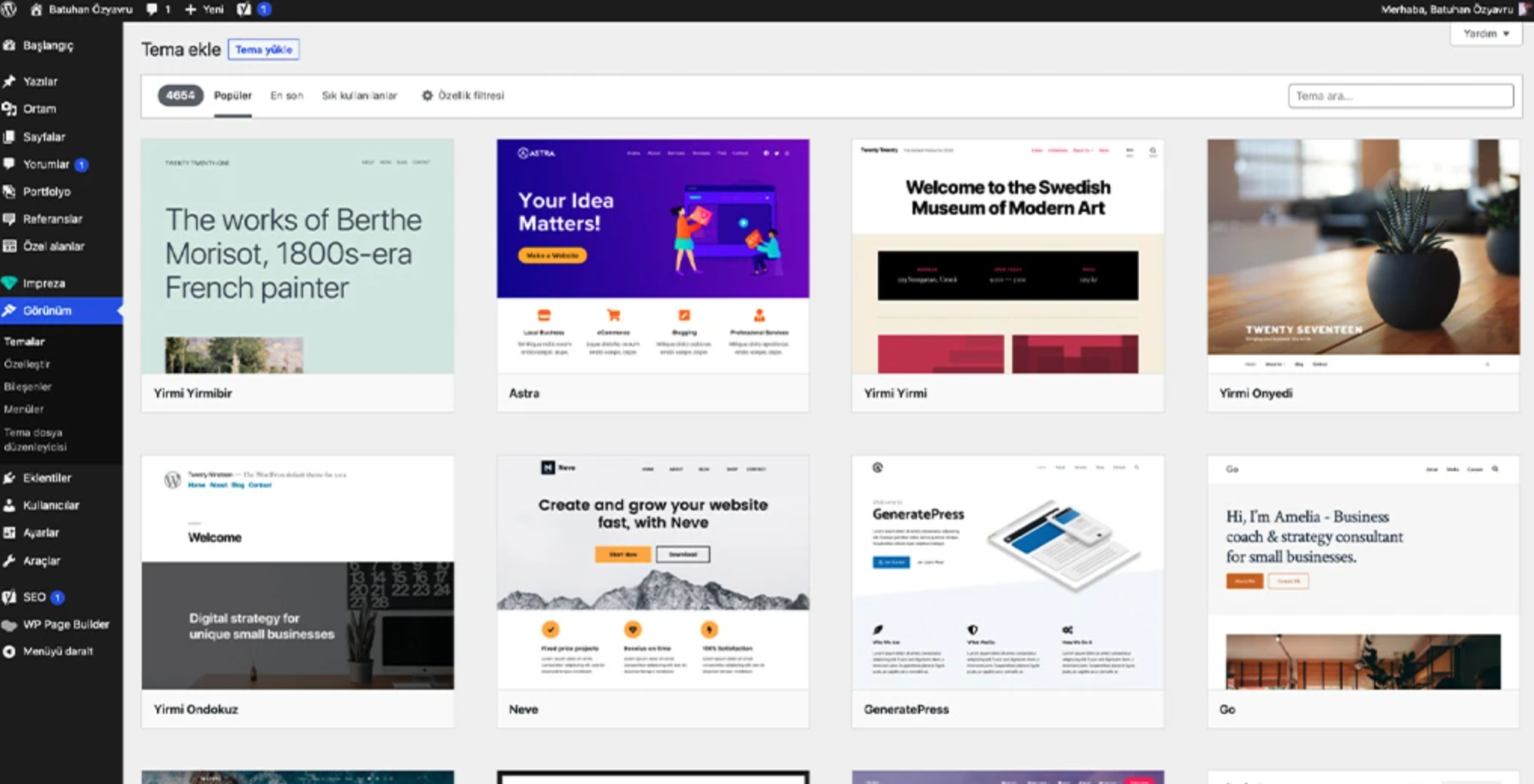Click Merhaba, Batuhan Özyavru greeting
1534x784 pixels.
1447,10
